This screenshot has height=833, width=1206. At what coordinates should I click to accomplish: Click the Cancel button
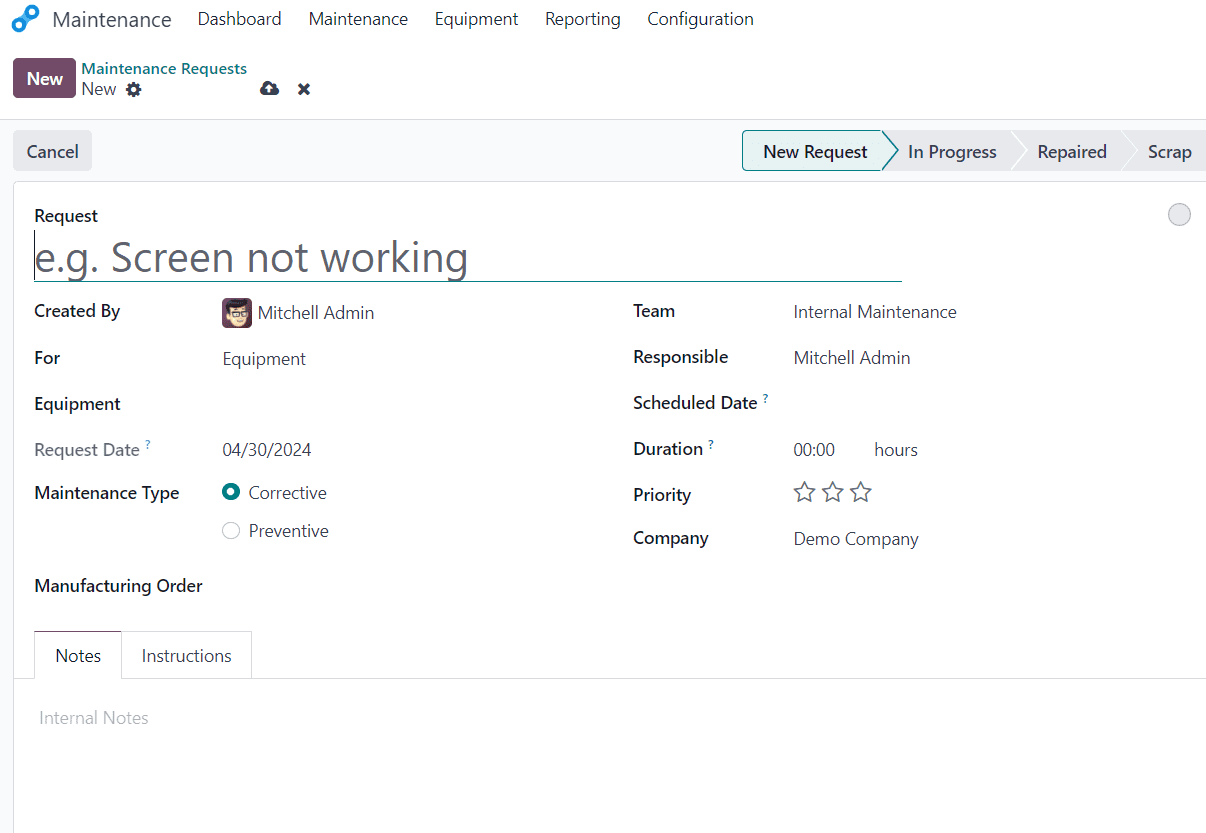(x=51, y=150)
